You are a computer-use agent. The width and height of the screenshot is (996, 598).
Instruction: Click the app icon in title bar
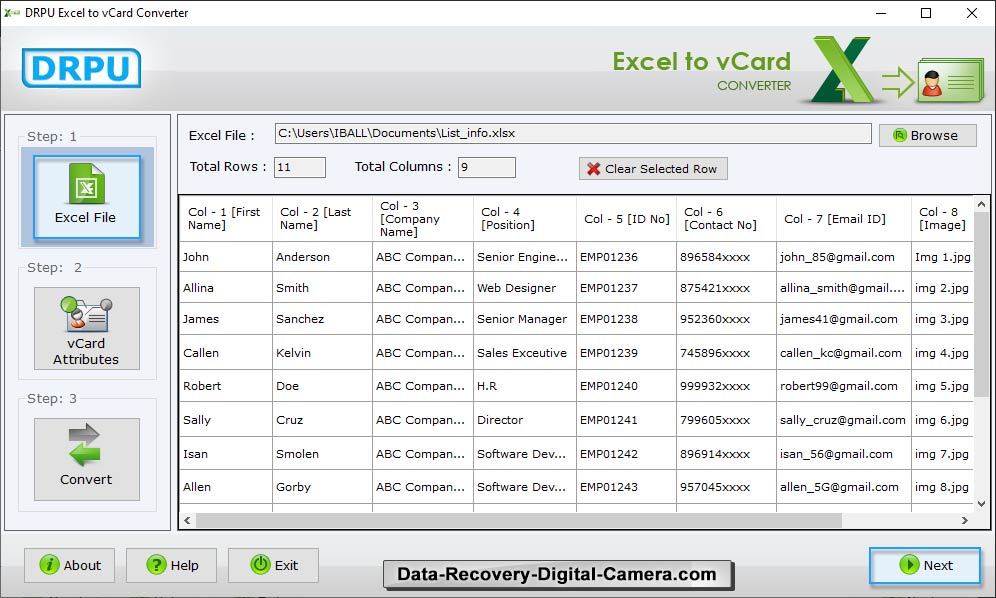11,12
